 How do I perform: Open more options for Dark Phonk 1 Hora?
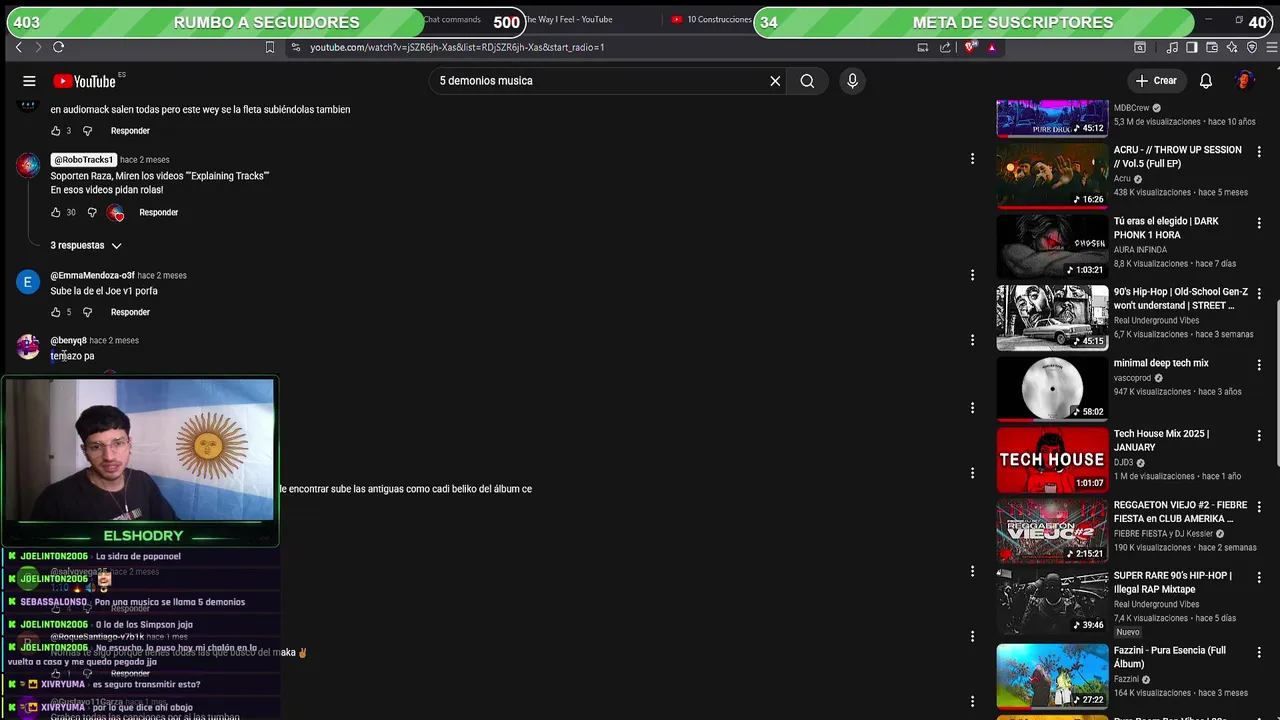(1259, 223)
